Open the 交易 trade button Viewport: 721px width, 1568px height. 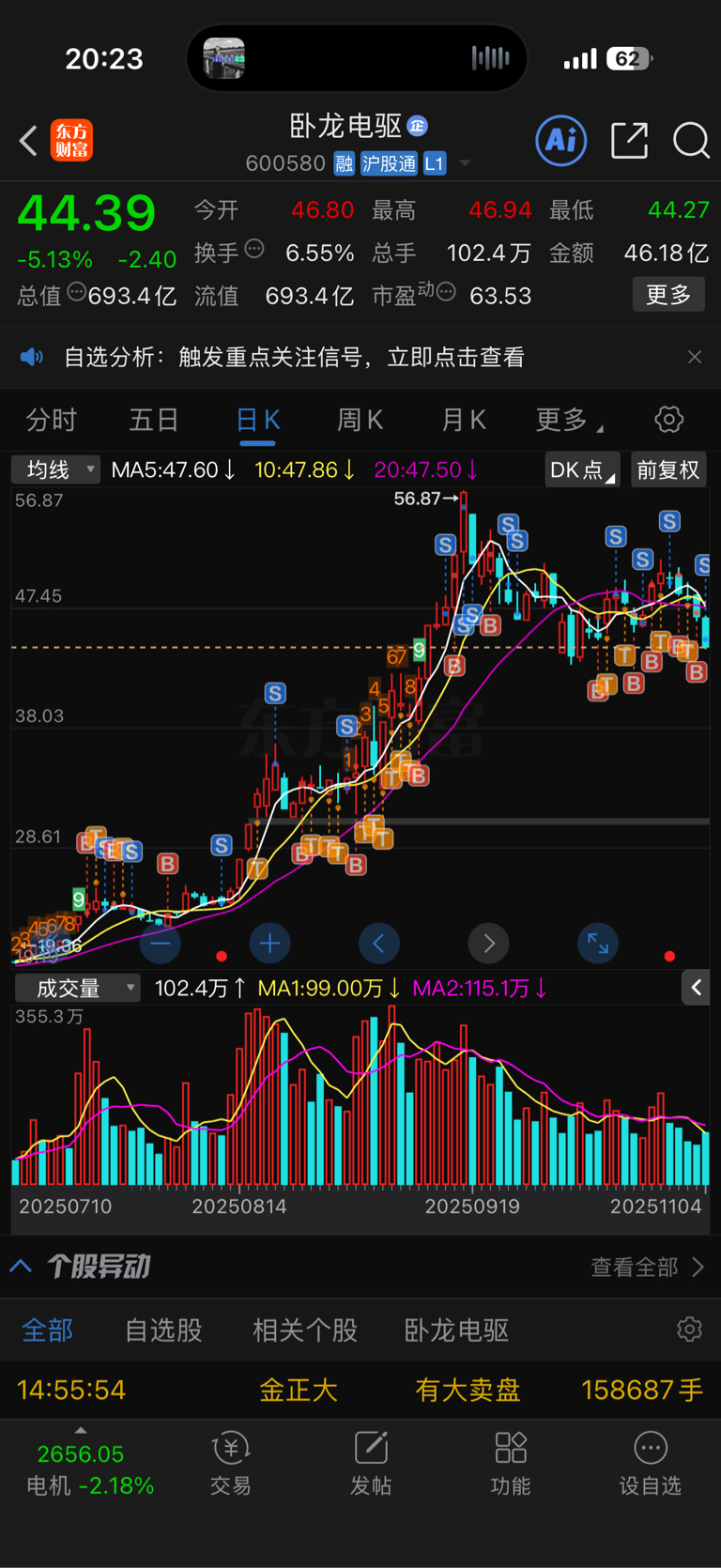click(231, 1465)
